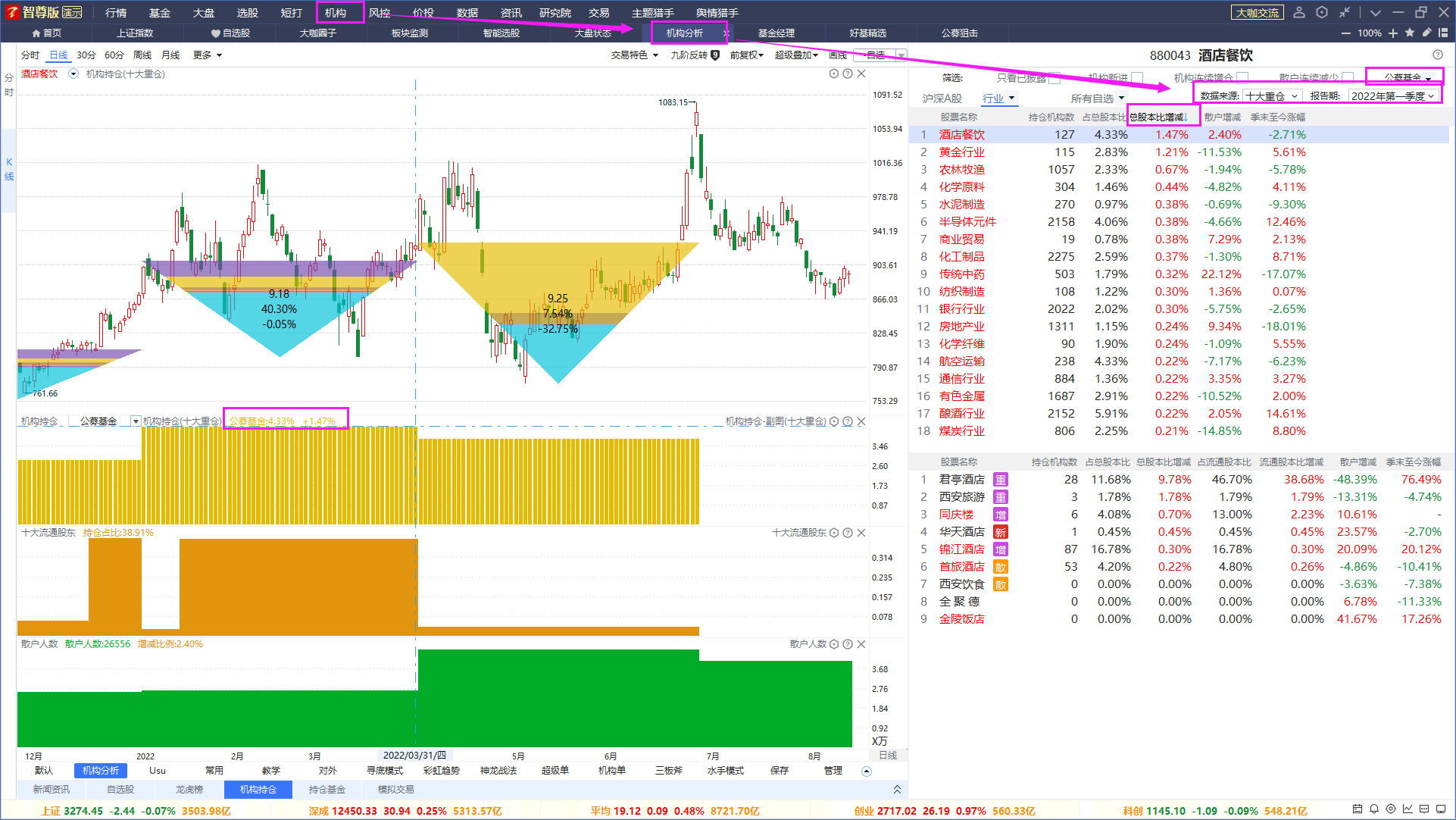Screen dimensions: 1456x820
Task: Click help icon of main chart panel
Action: (848, 74)
